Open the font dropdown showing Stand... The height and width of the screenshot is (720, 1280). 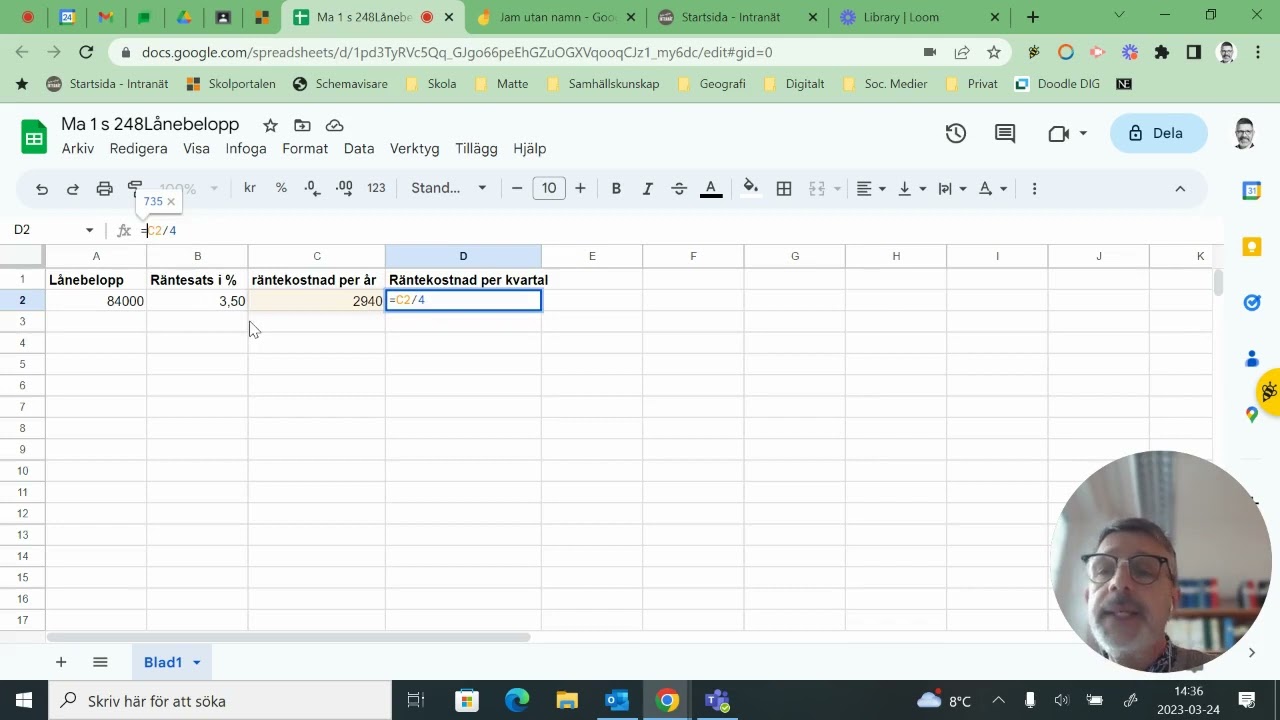(x=448, y=188)
